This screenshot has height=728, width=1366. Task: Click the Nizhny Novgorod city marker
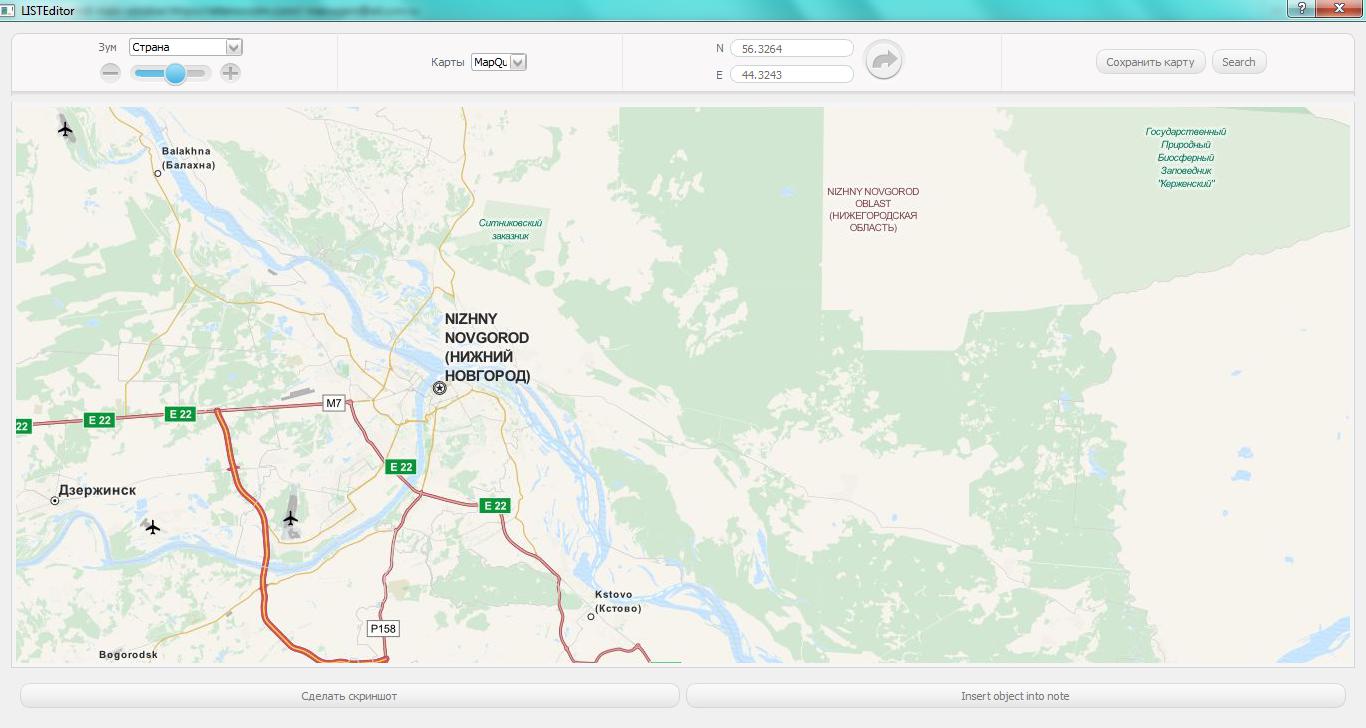pos(439,388)
